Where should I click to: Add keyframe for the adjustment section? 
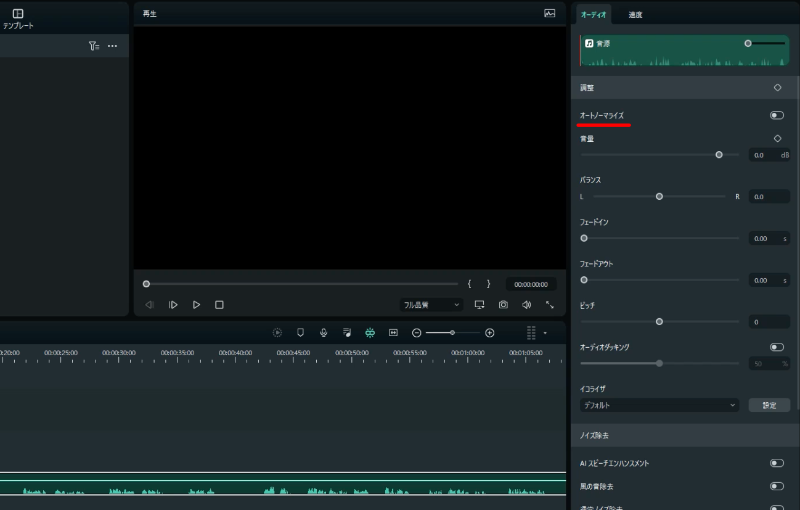(778, 88)
